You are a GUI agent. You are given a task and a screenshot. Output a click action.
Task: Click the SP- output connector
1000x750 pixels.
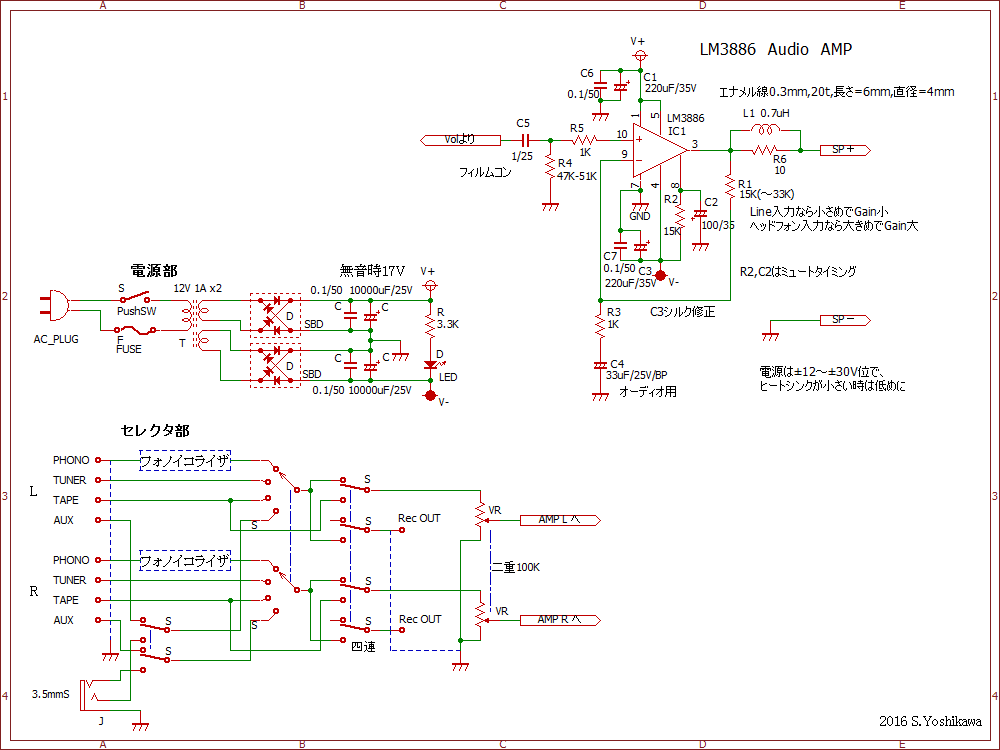[x=843, y=320]
